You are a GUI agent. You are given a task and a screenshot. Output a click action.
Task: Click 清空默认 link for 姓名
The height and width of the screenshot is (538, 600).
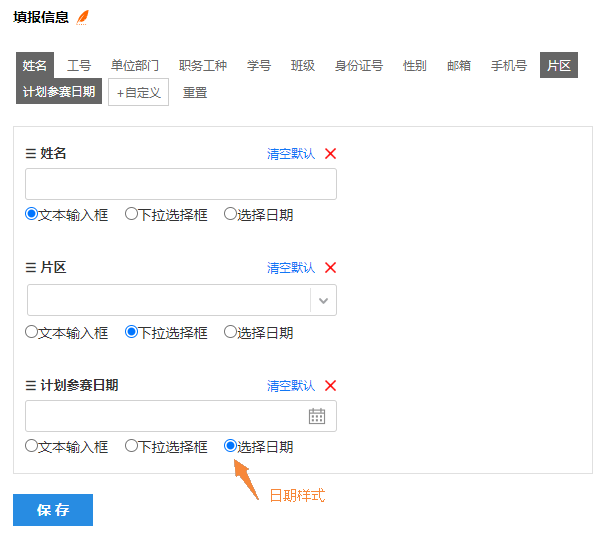[291, 154]
